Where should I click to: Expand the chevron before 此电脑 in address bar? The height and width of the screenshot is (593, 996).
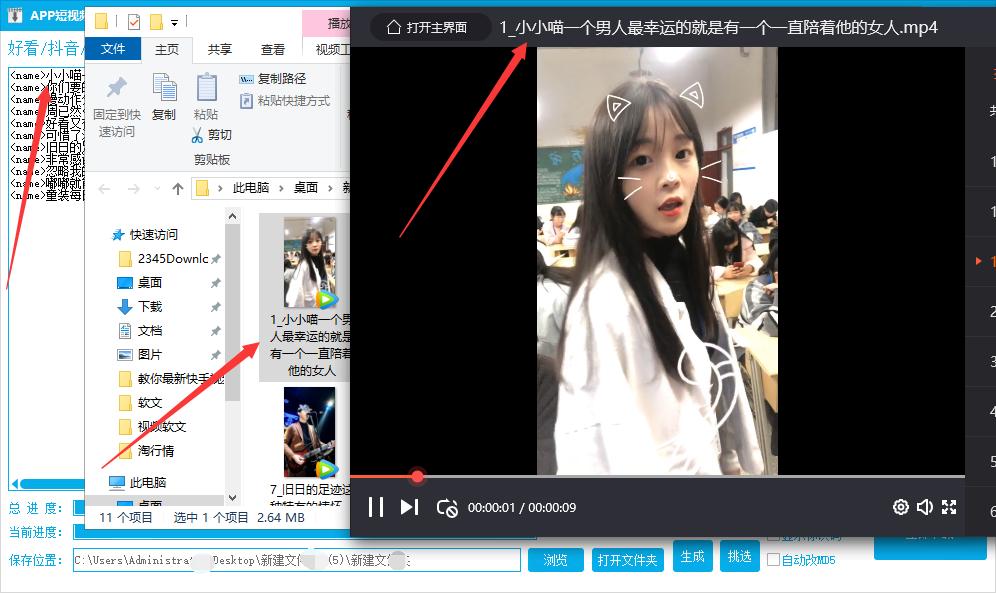[220, 189]
